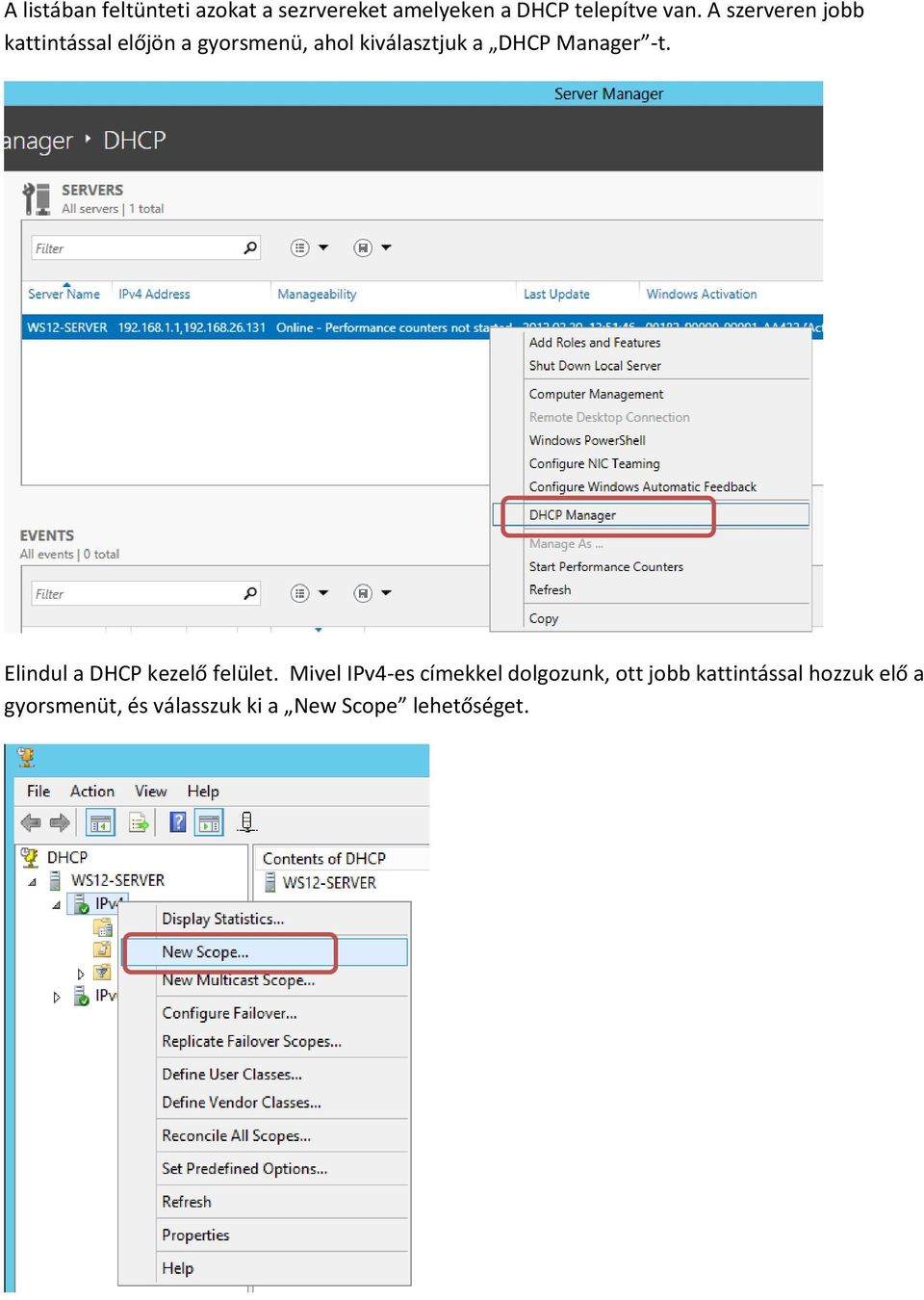The image size is (924, 1300).
Task: Click the Servers Filter text box
Action: [145, 247]
